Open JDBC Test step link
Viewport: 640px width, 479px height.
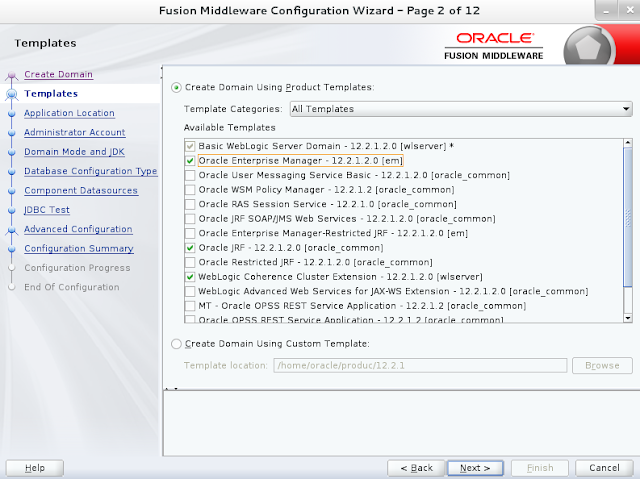[x=47, y=210]
